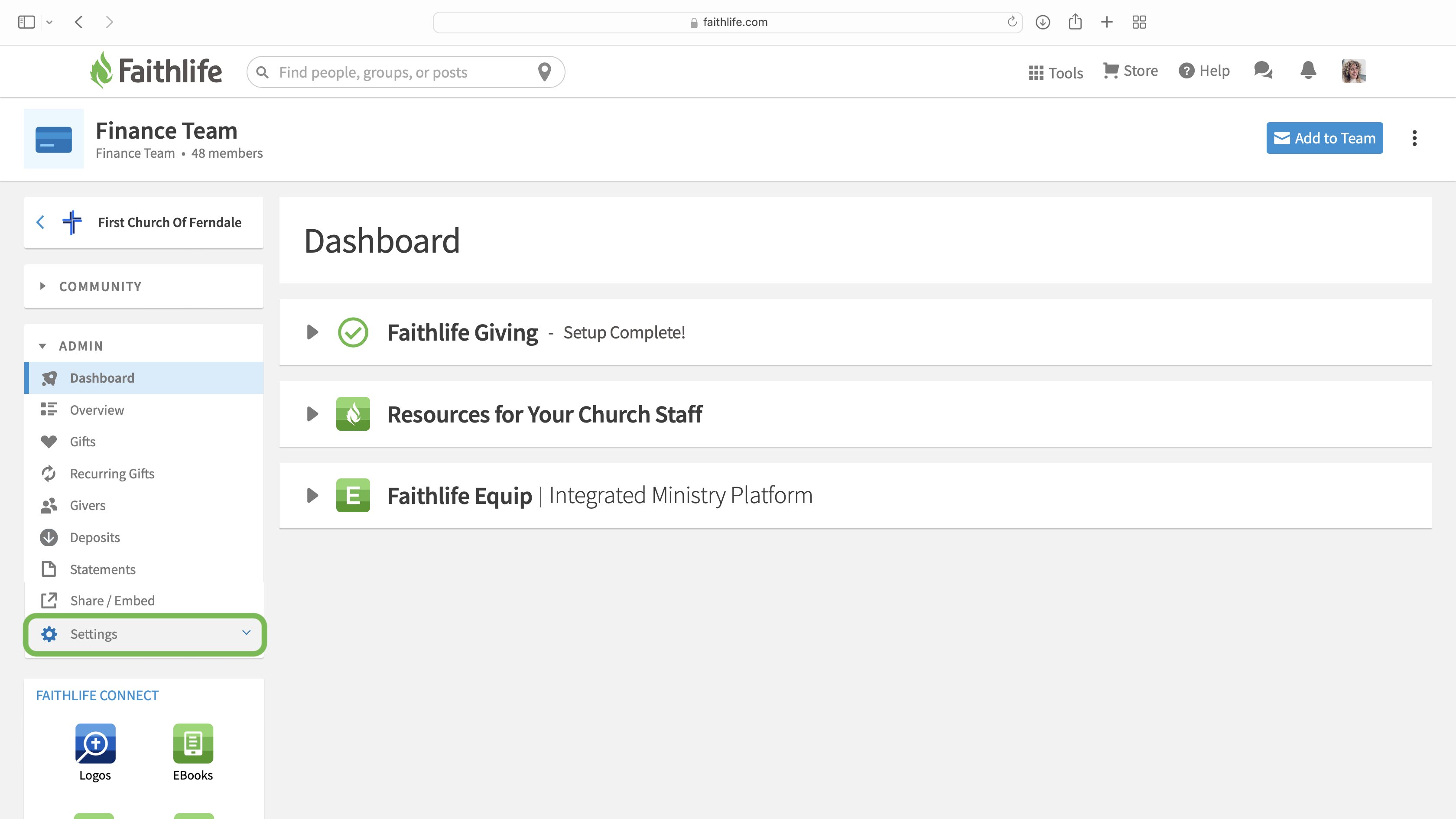Open messages chat icon
The height and width of the screenshot is (819, 1456).
point(1263,71)
